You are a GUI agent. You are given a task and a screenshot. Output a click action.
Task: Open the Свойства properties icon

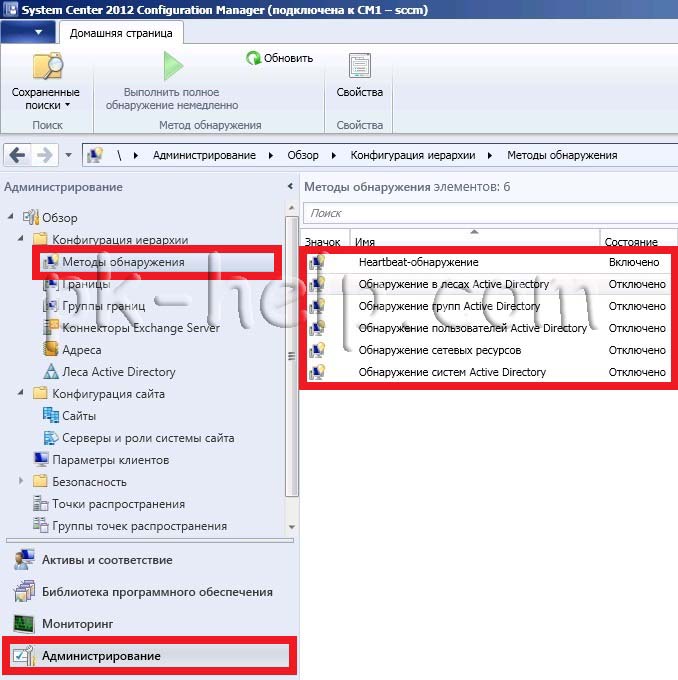(x=360, y=66)
